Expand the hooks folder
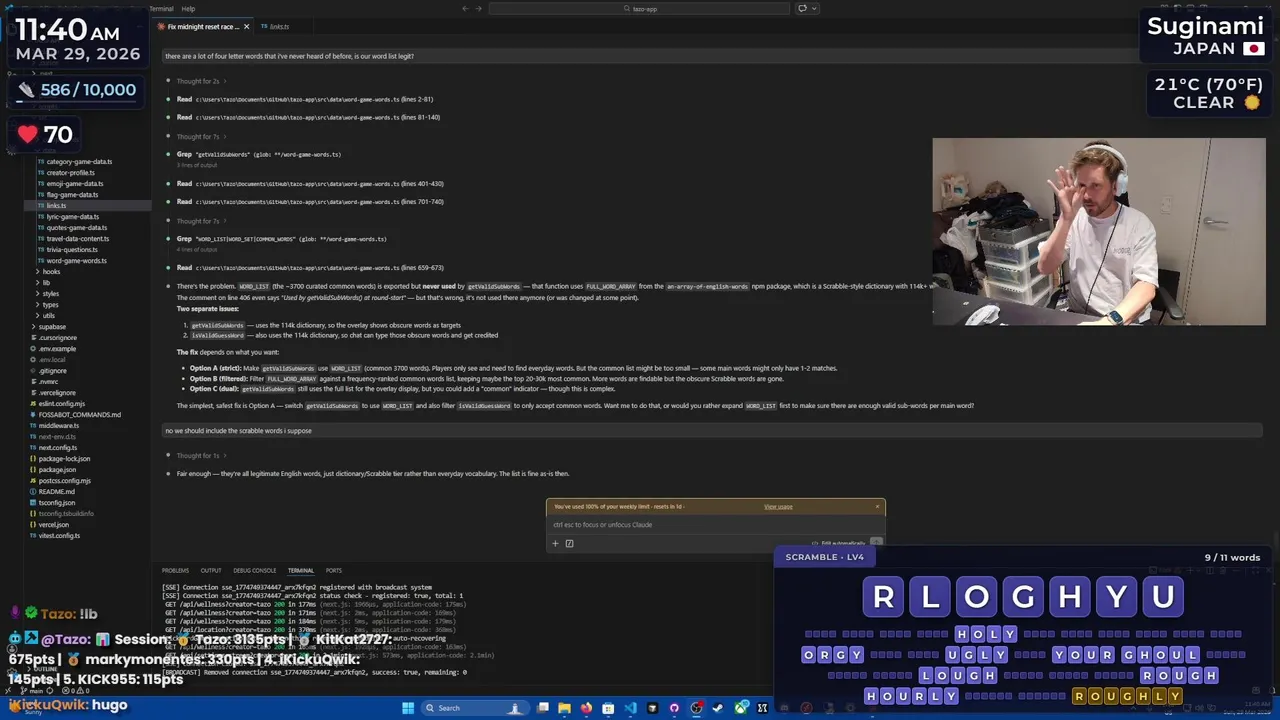The width and height of the screenshot is (1280, 720). pos(51,272)
